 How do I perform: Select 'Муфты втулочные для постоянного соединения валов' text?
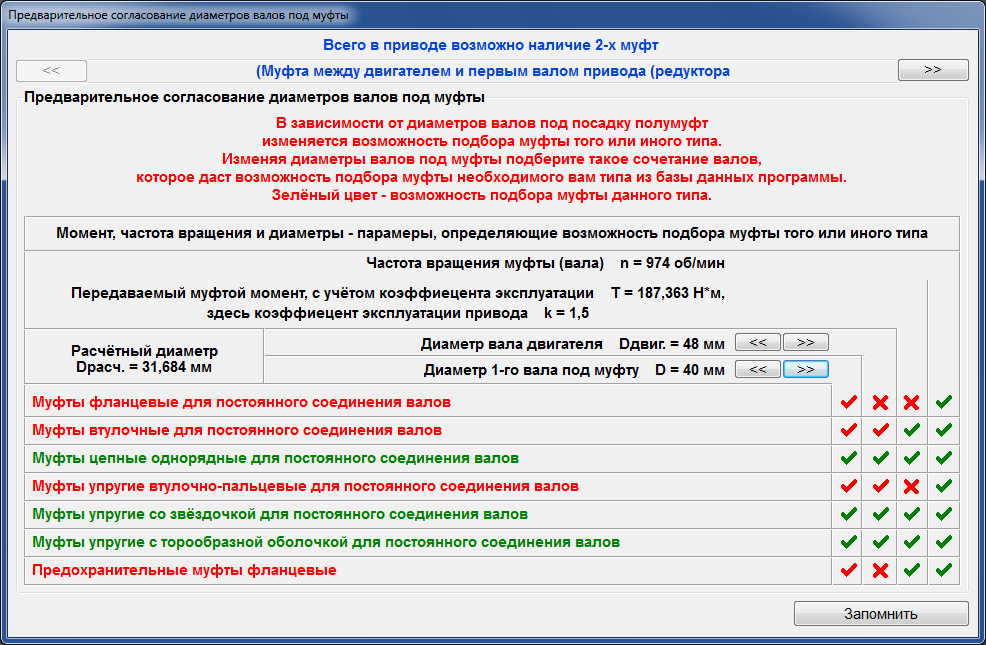point(237,431)
